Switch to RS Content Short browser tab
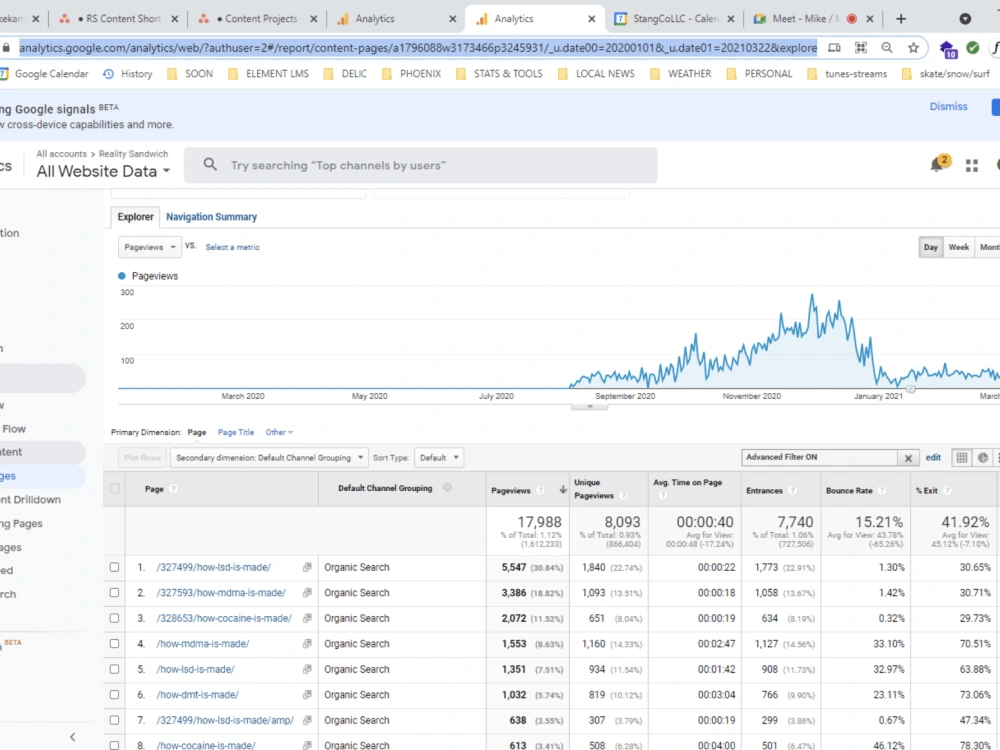The image size is (1000, 750). tap(119, 19)
